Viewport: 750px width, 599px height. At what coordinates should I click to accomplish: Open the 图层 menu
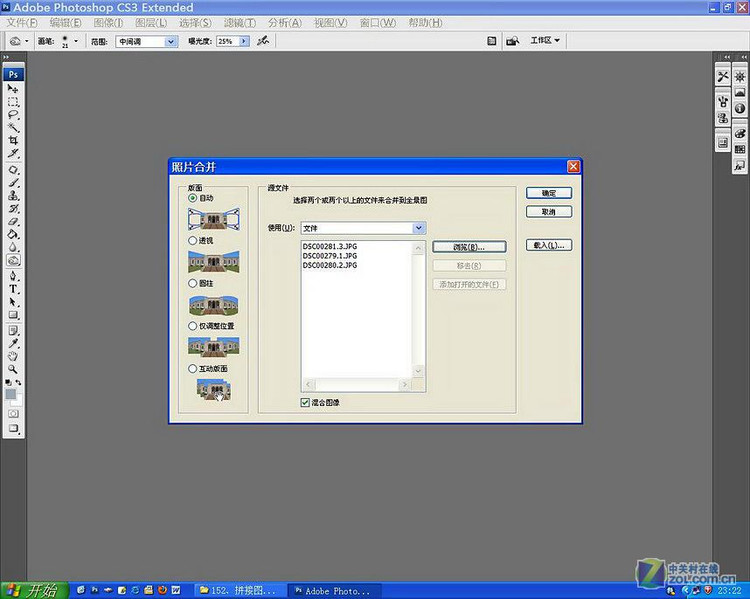click(151, 22)
